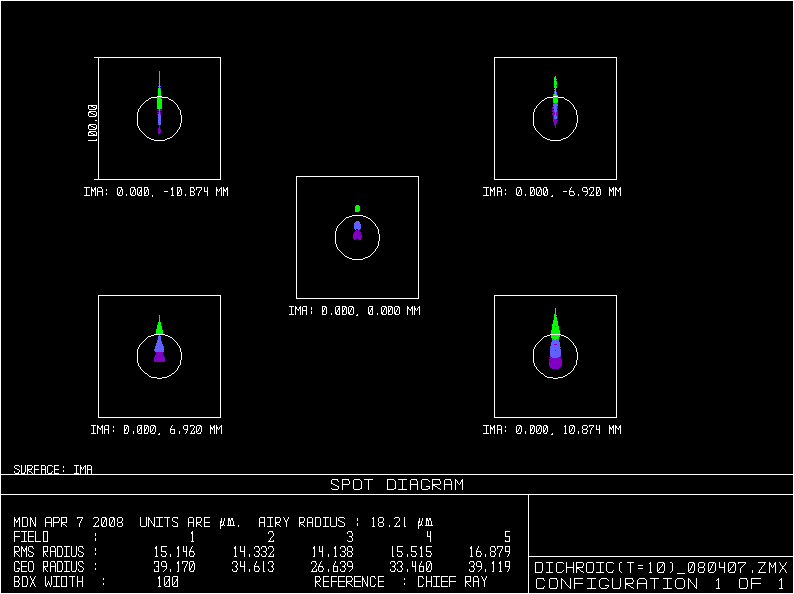The height and width of the screenshot is (594, 794).
Task: Click the SURFACE: IMA text
Action: (53, 469)
